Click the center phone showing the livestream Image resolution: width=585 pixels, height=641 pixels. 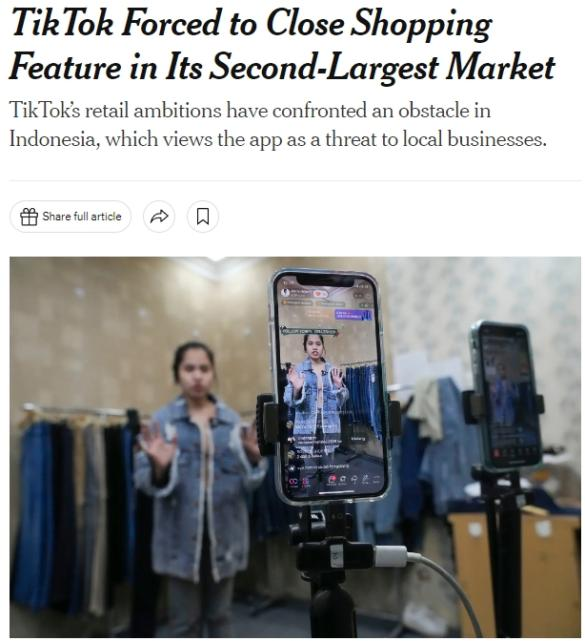[328, 386]
